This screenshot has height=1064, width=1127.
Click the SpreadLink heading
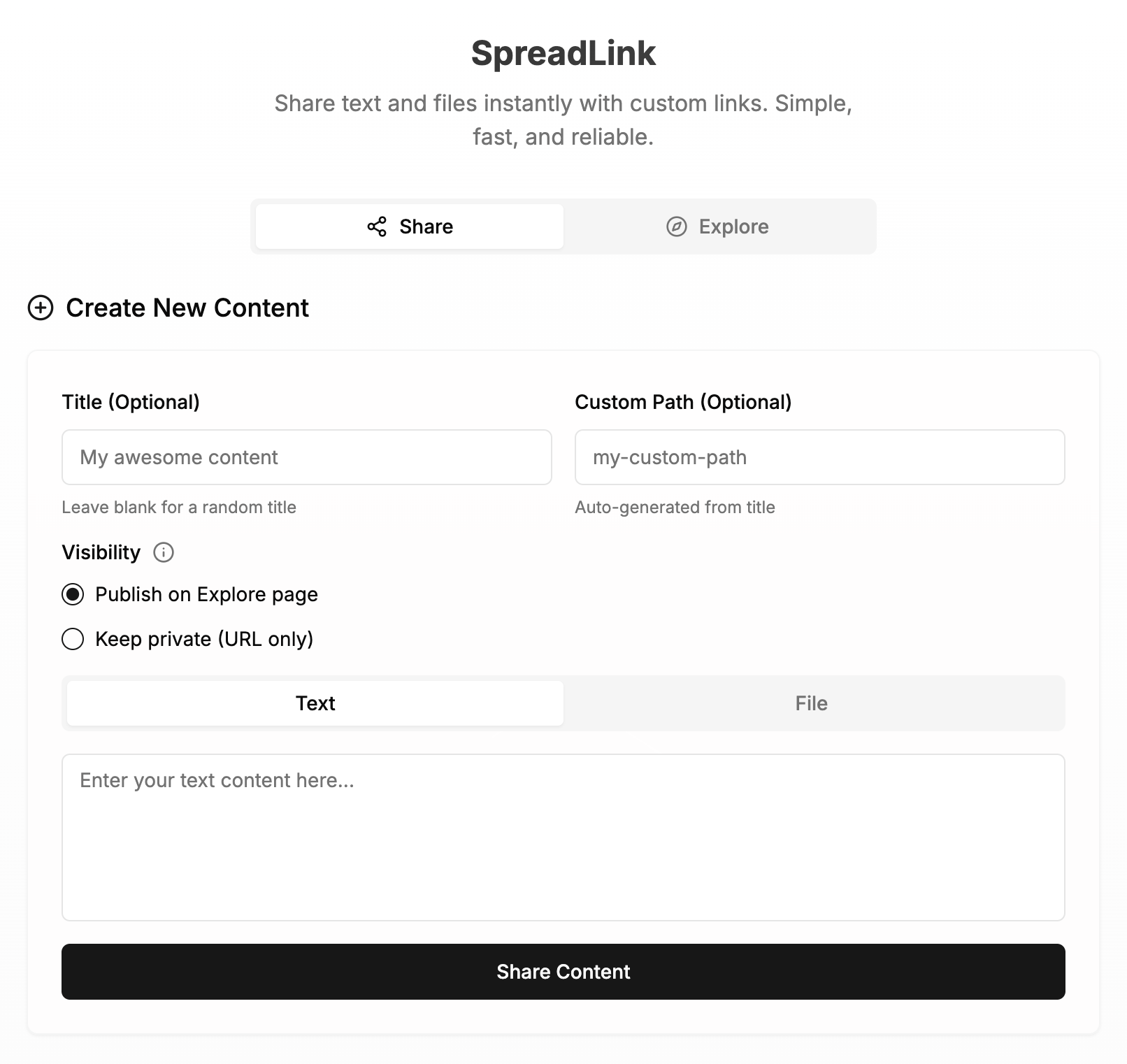(x=563, y=53)
